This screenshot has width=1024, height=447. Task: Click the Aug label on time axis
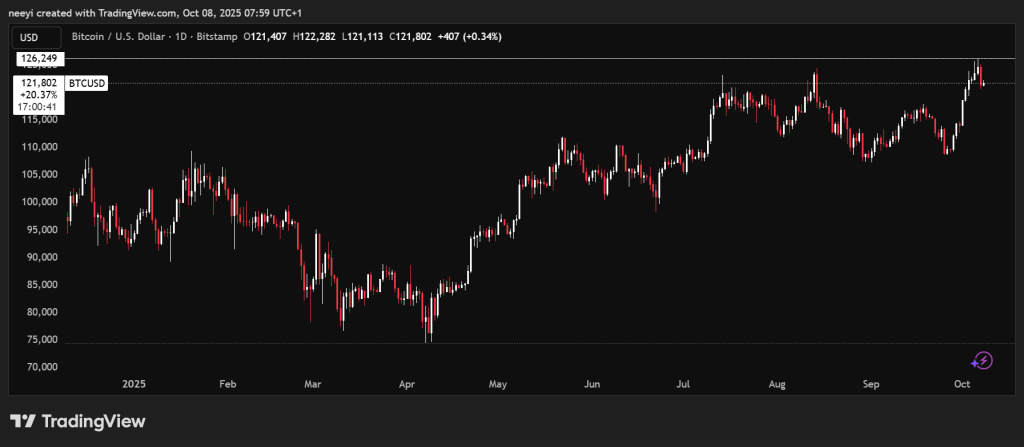(x=777, y=384)
